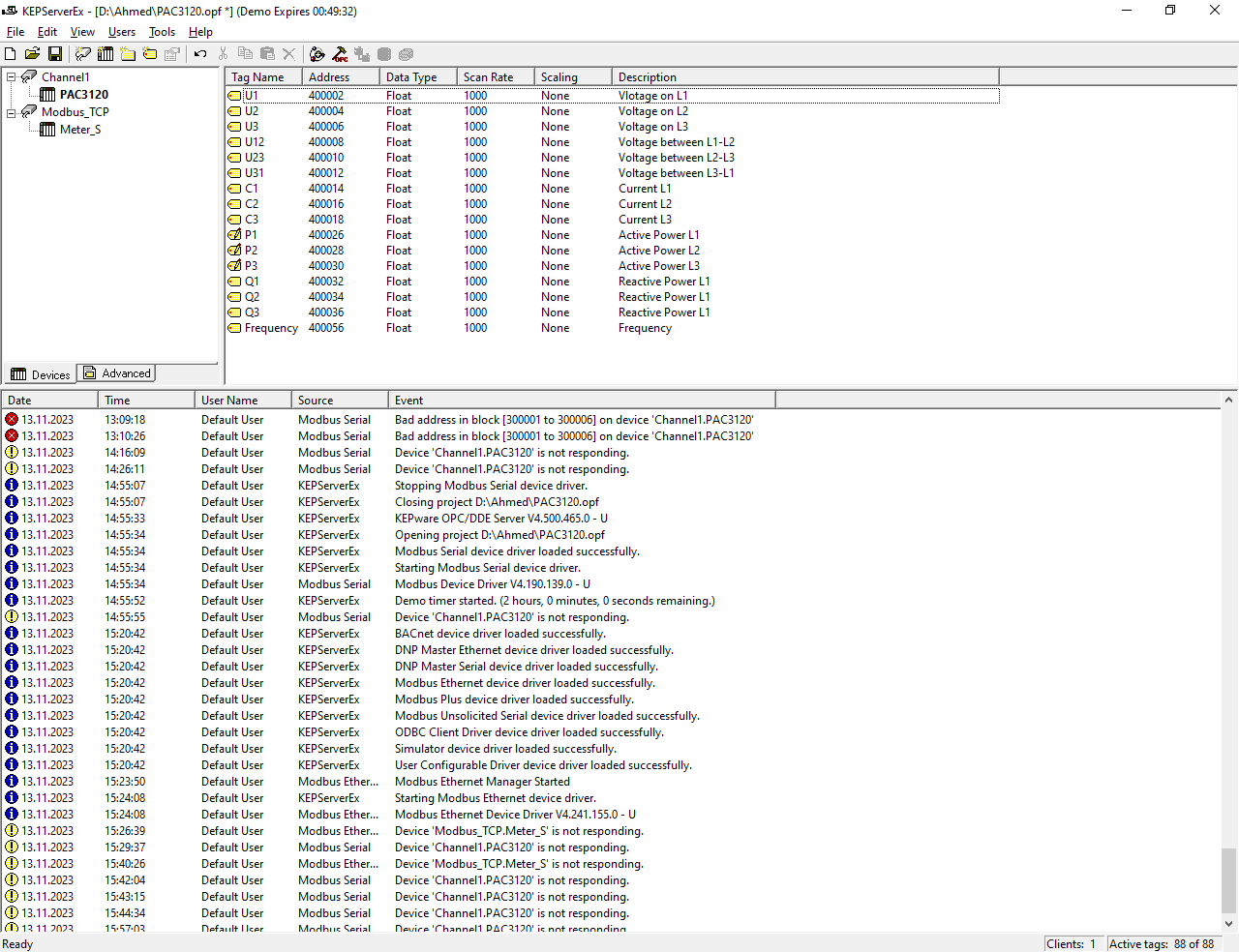Select the U12 tag row
Viewport: 1239px width, 952px height.
[x=613, y=142]
